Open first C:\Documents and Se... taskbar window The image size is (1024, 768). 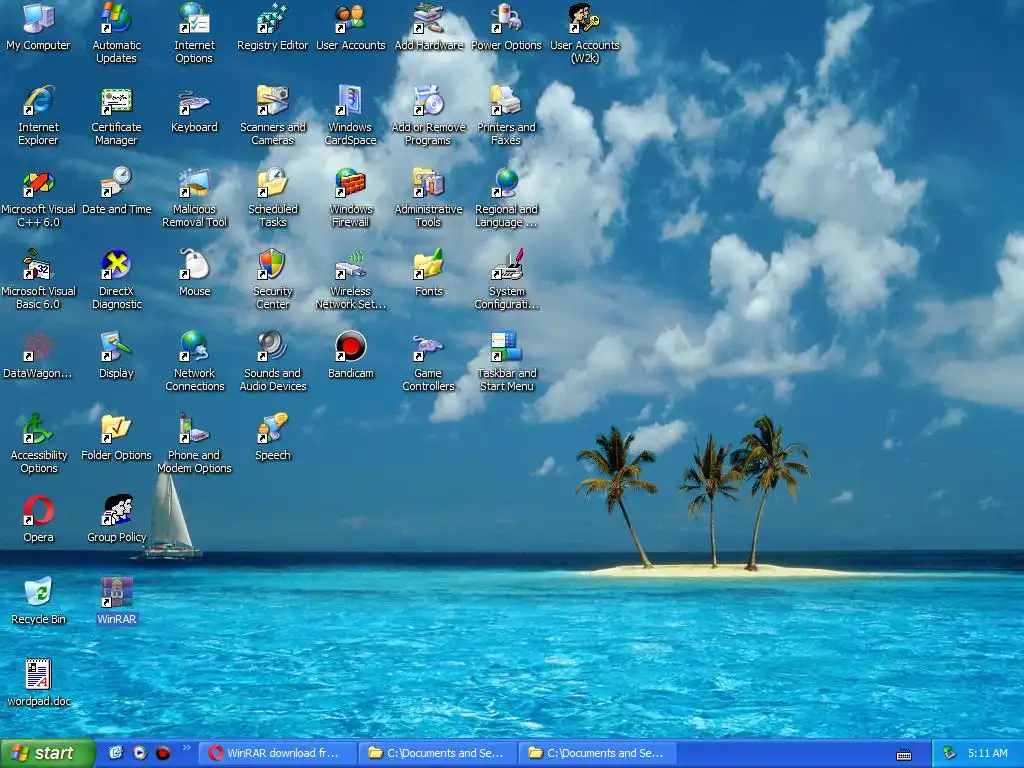coord(438,754)
